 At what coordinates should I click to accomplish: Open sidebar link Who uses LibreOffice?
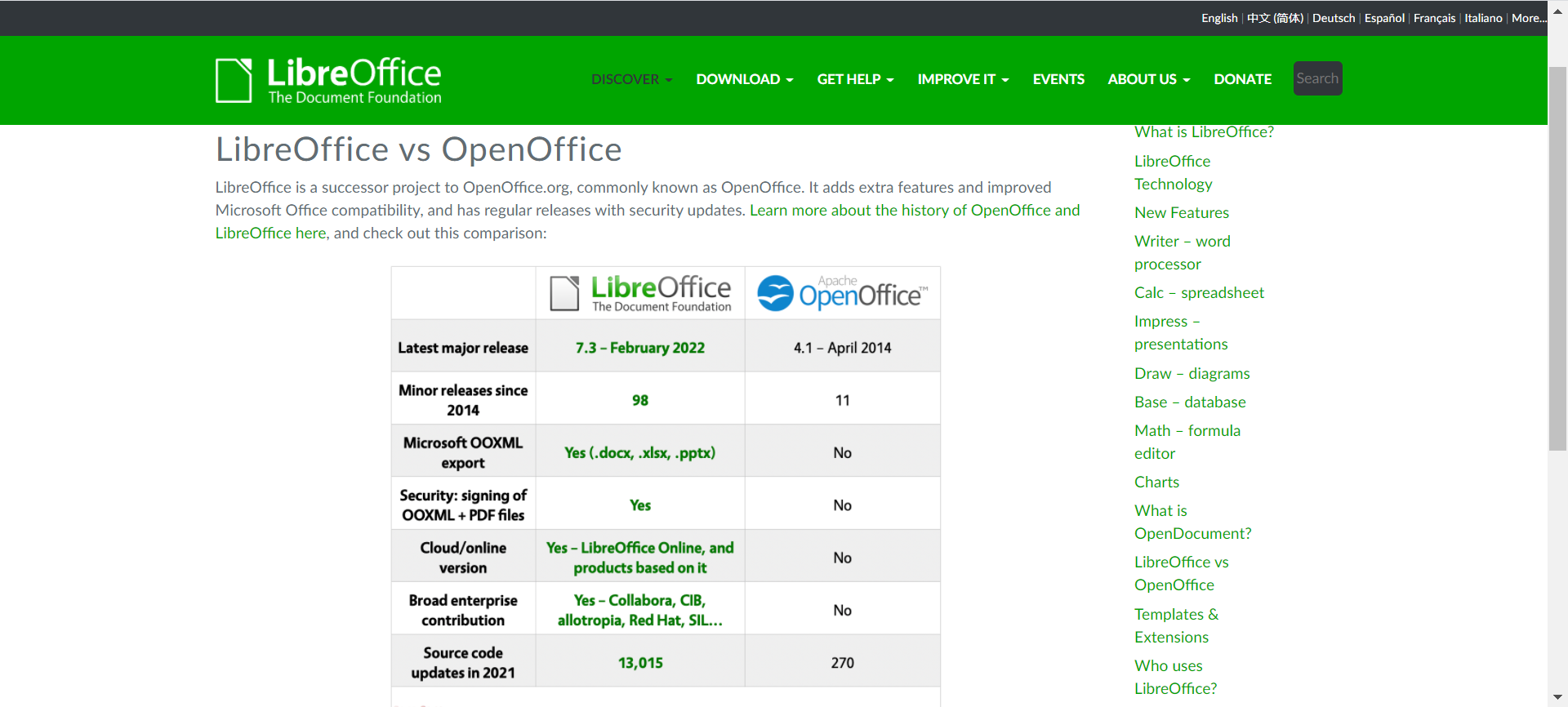click(x=1175, y=677)
